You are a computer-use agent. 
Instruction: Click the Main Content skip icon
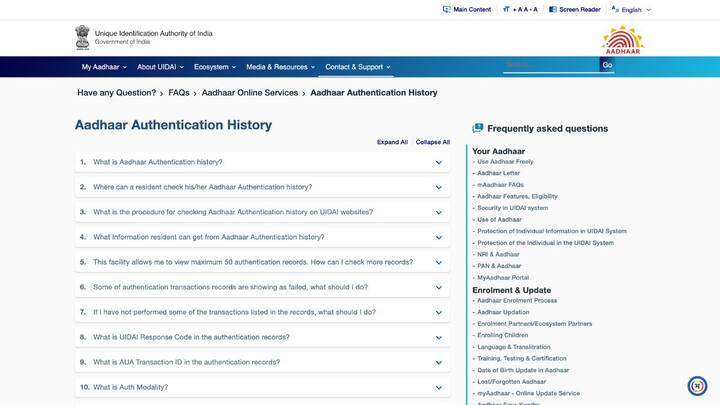pos(446,9)
